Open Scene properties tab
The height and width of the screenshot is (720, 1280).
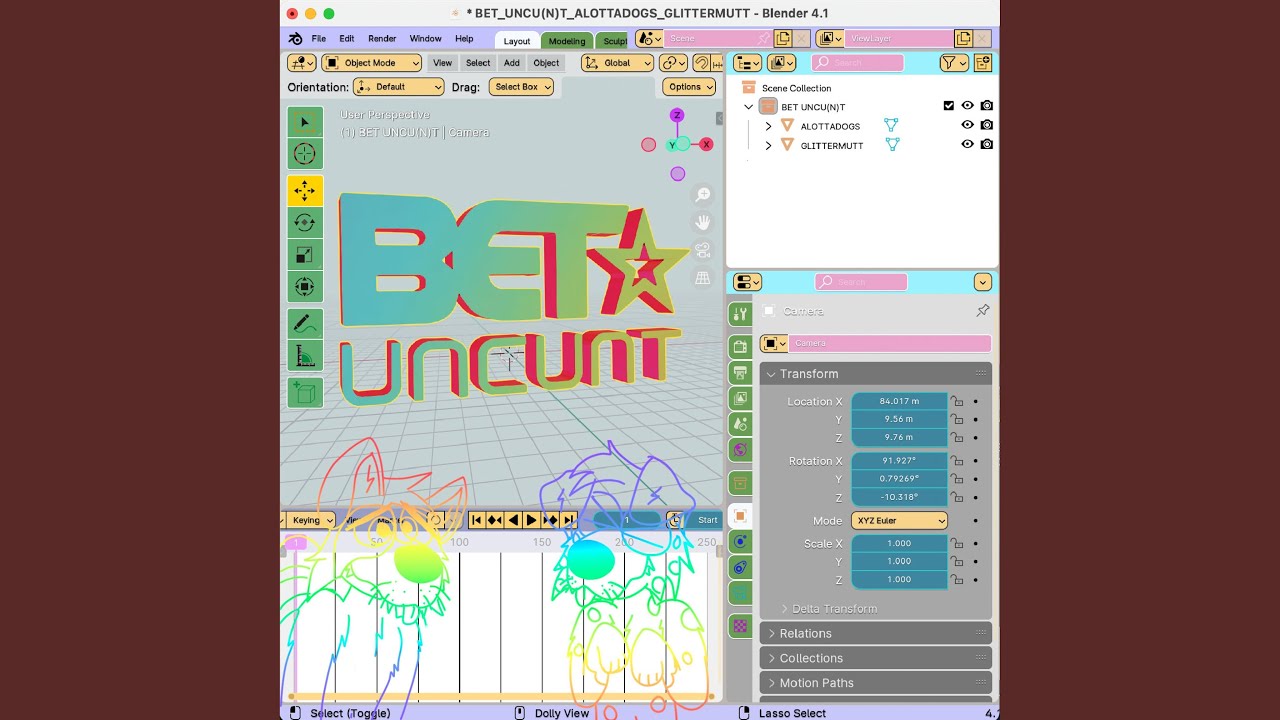tap(740, 424)
